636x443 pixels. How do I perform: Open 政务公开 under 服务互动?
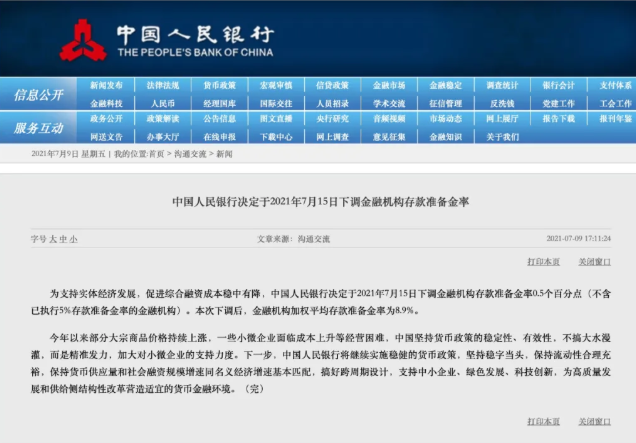click(x=106, y=119)
